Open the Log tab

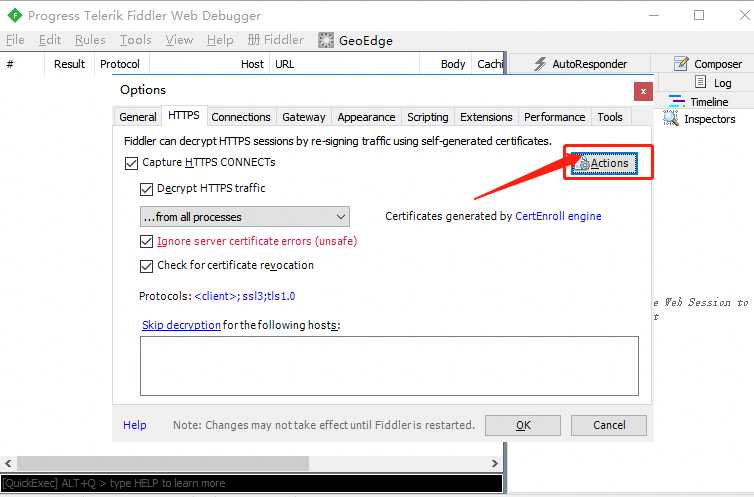tap(714, 83)
